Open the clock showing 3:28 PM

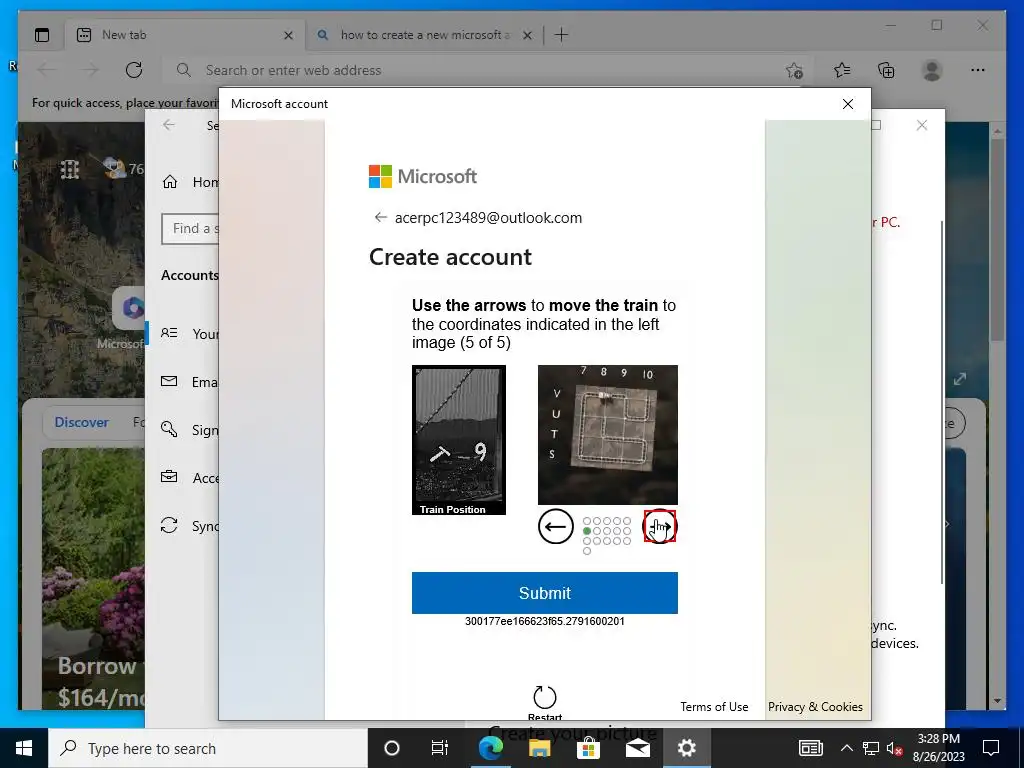tap(938, 748)
